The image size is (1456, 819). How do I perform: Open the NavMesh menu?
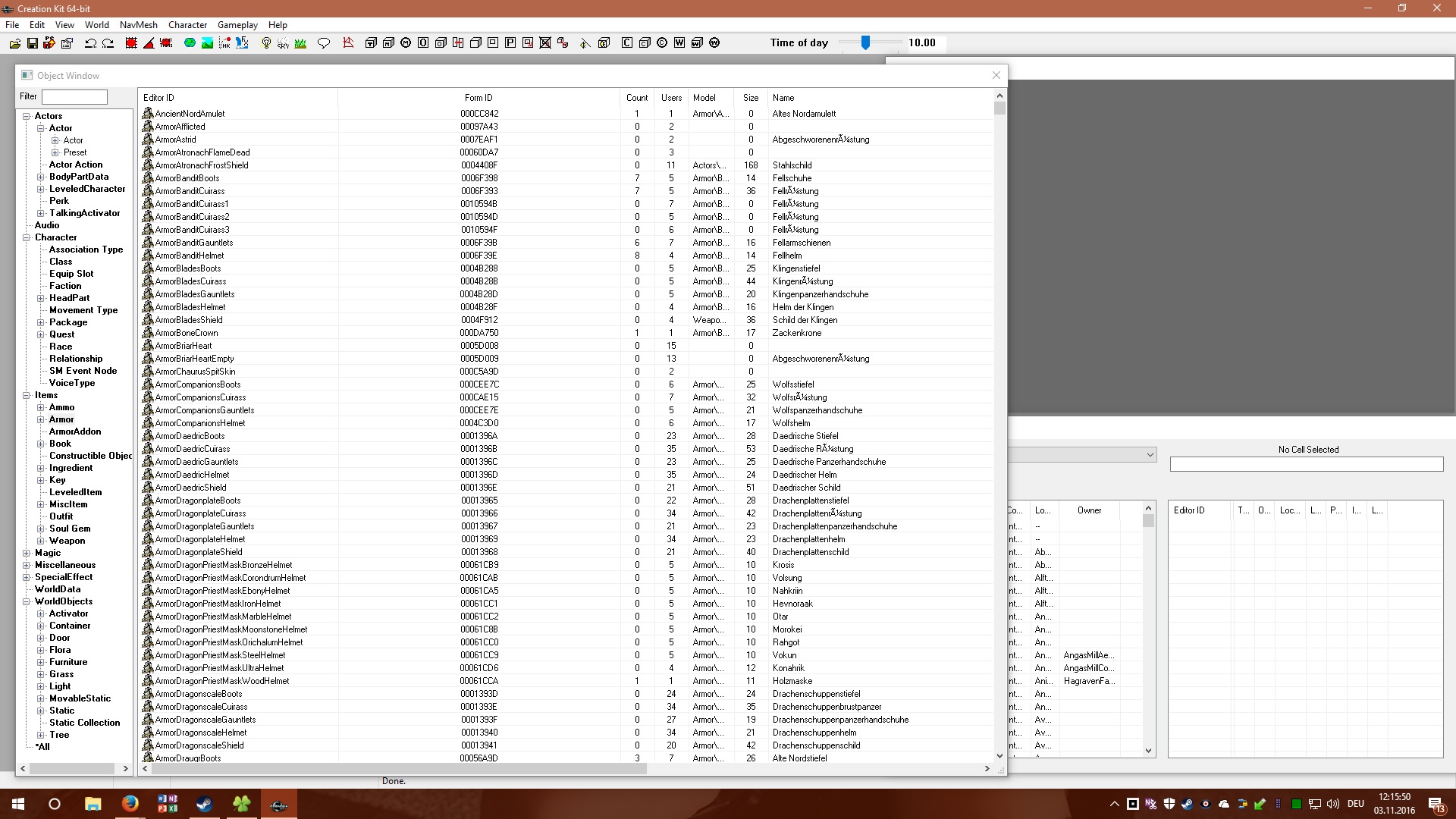pos(138,25)
